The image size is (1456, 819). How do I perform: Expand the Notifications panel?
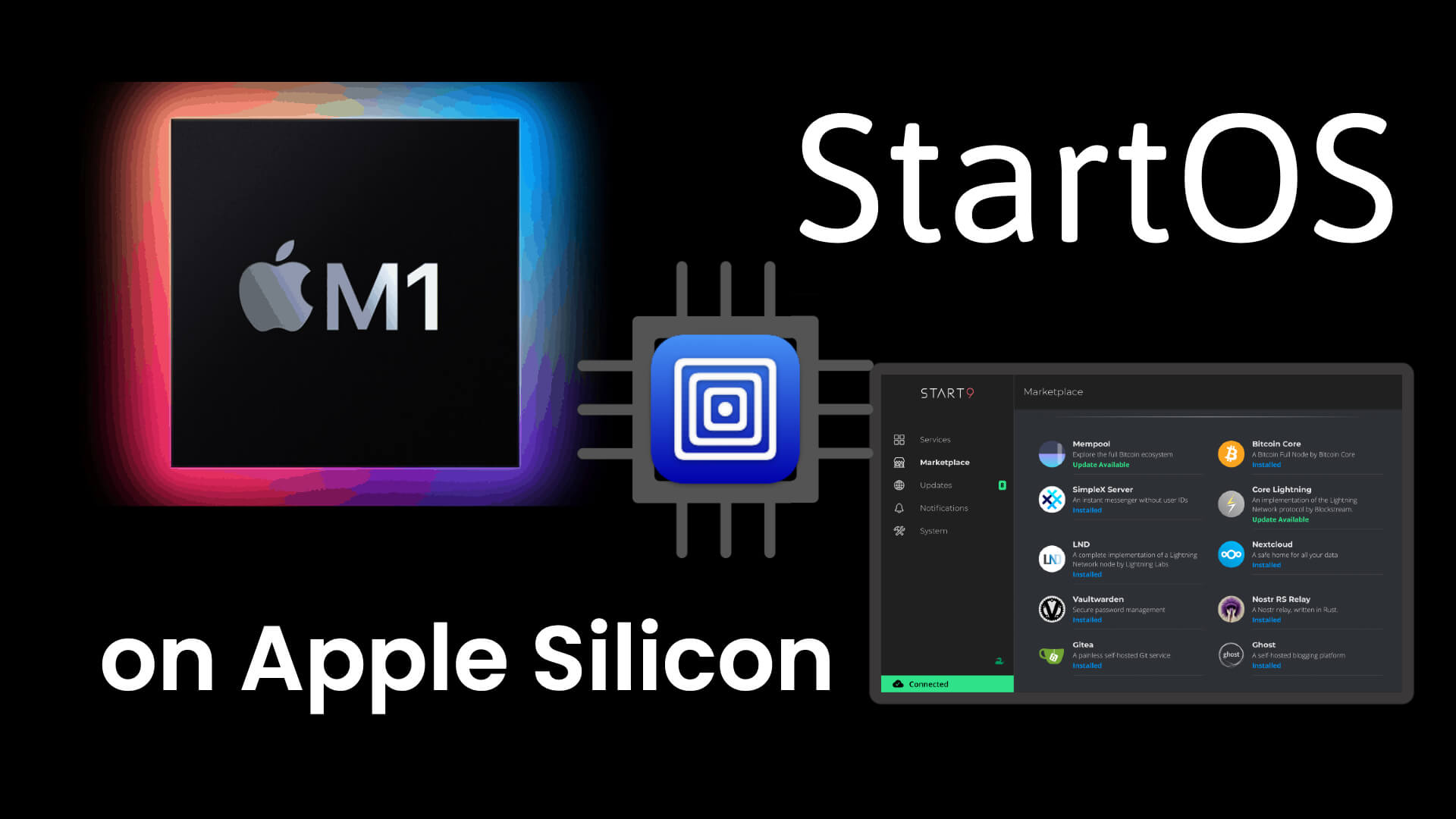[943, 507]
